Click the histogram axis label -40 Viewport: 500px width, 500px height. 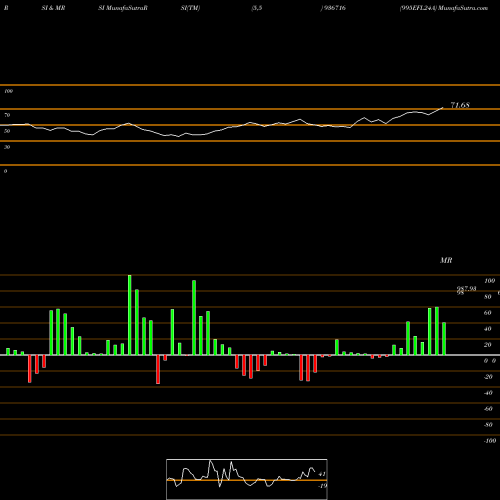488,393
